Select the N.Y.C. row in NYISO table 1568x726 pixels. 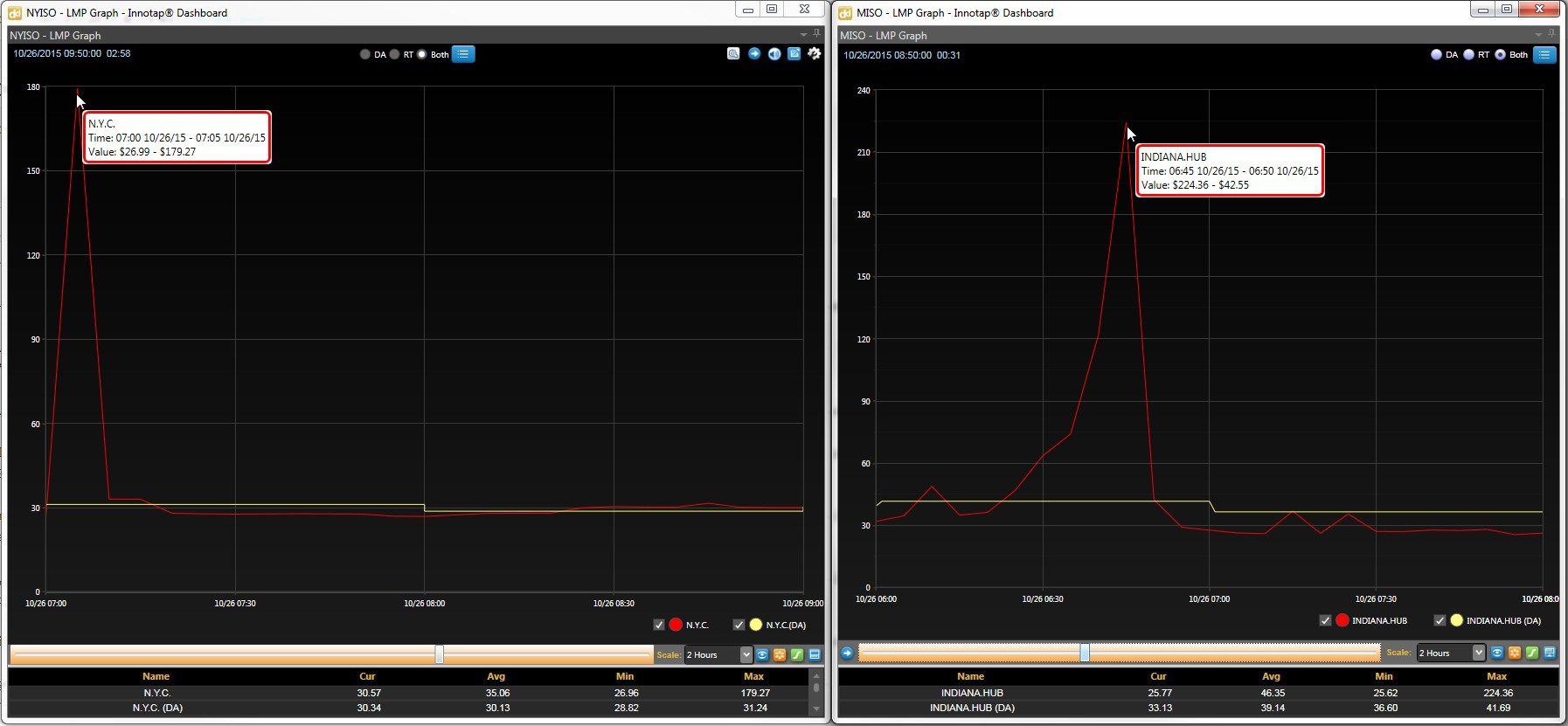pos(409,693)
